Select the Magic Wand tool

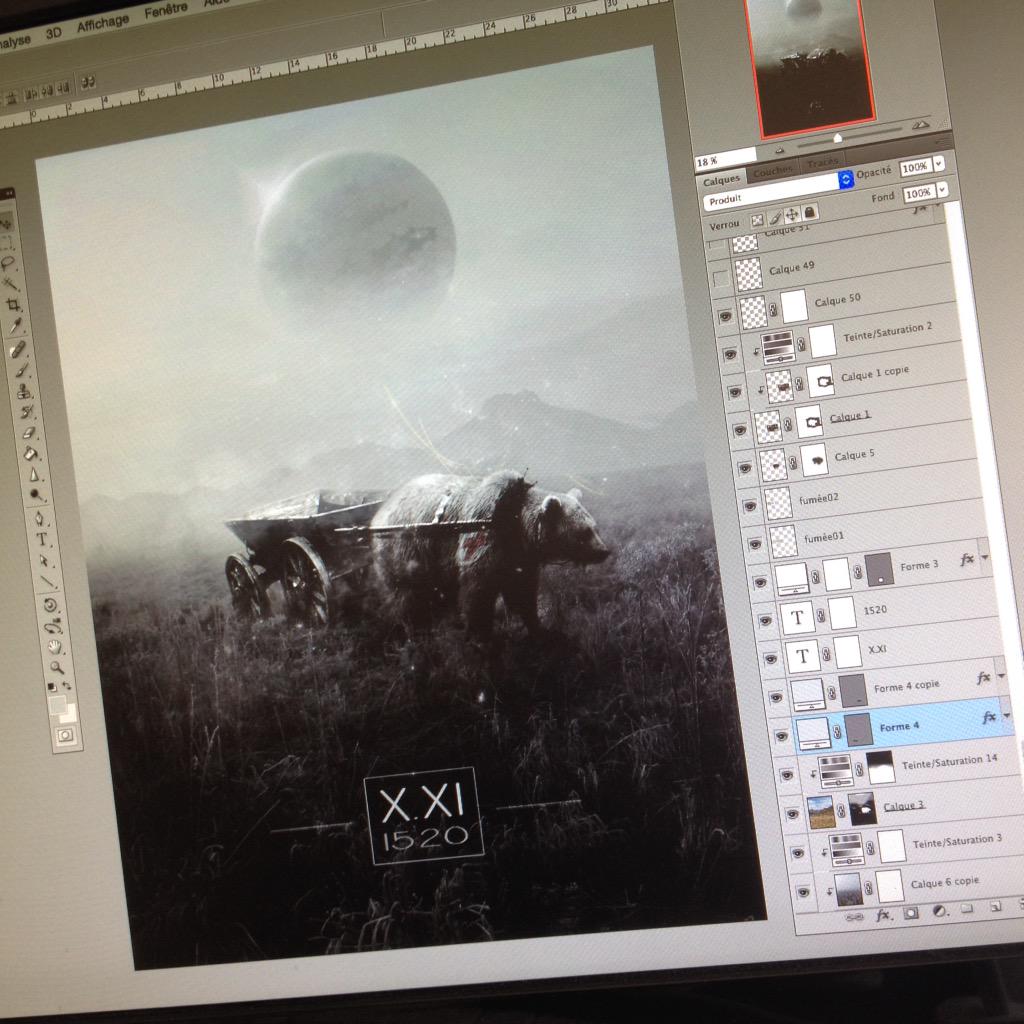(x=10, y=283)
